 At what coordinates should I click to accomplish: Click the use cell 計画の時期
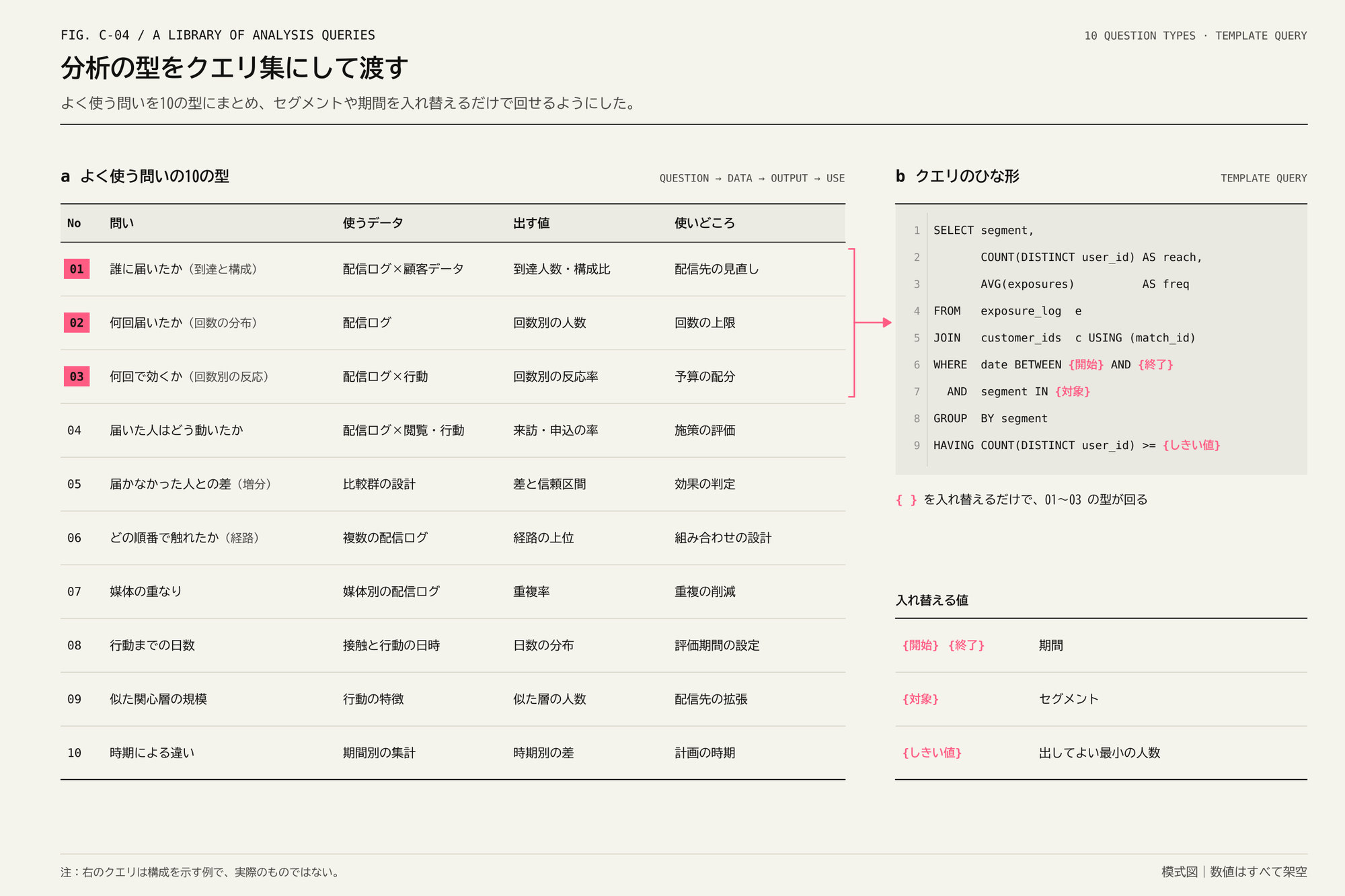click(705, 753)
